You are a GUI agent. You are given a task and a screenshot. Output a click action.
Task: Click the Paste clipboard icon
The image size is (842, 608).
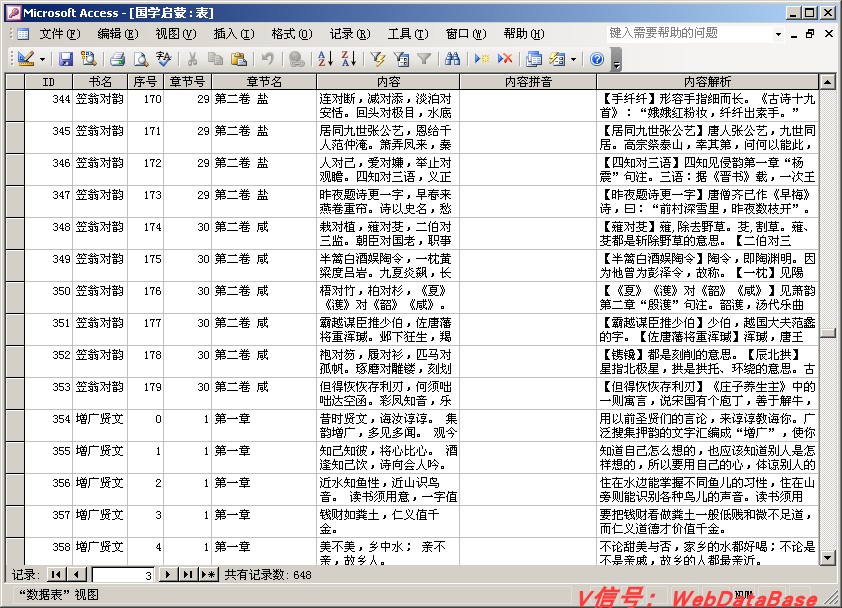point(238,59)
